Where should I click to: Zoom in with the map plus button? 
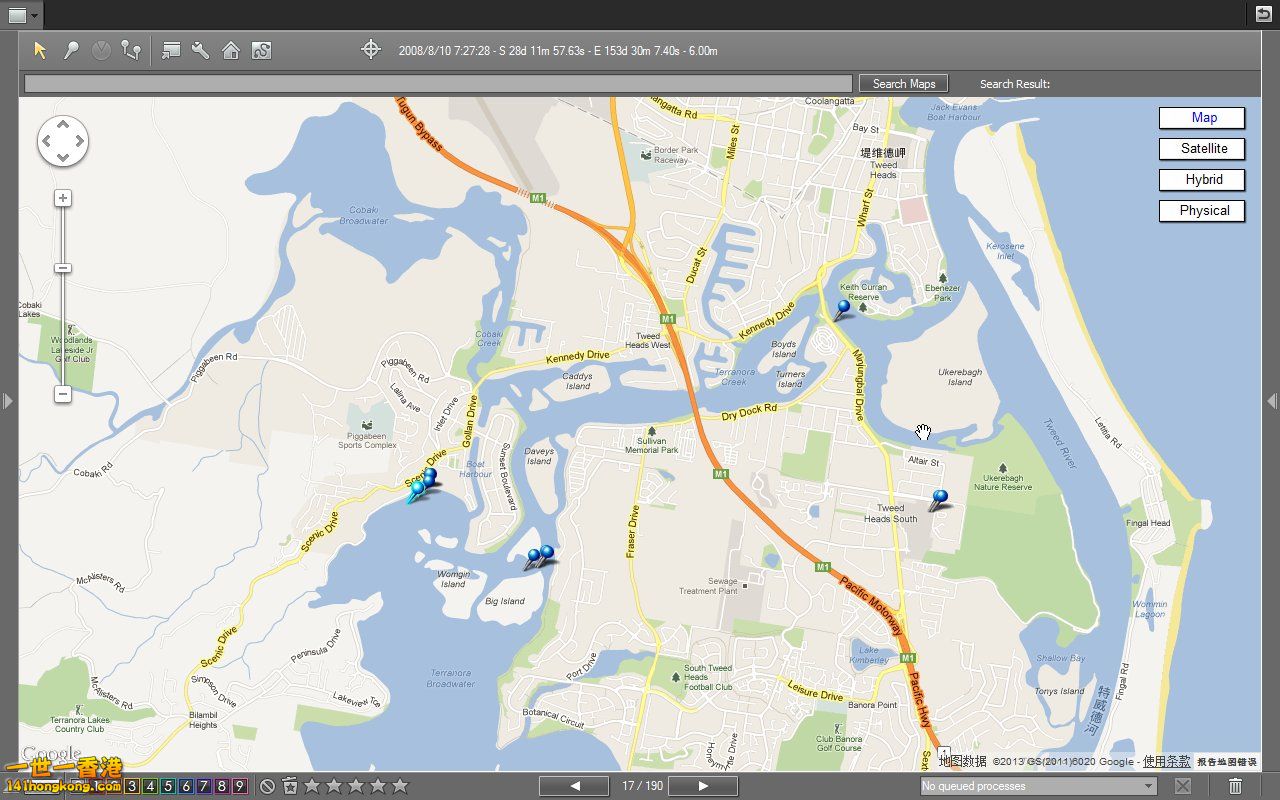(x=63, y=198)
